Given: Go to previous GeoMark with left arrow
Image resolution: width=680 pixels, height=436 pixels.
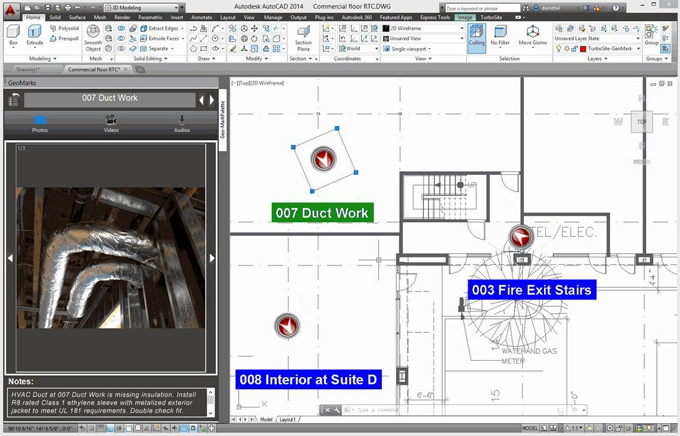Looking at the screenshot, I should point(201,100).
